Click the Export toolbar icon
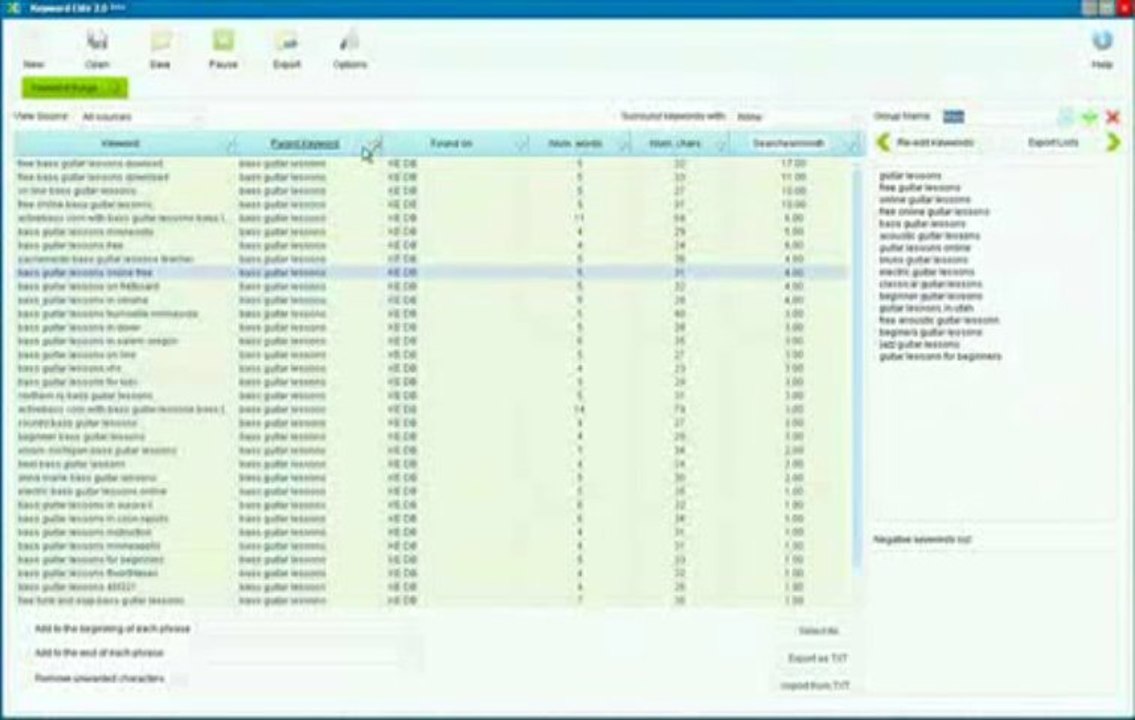This screenshot has width=1135, height=720. tap(287, 48)
